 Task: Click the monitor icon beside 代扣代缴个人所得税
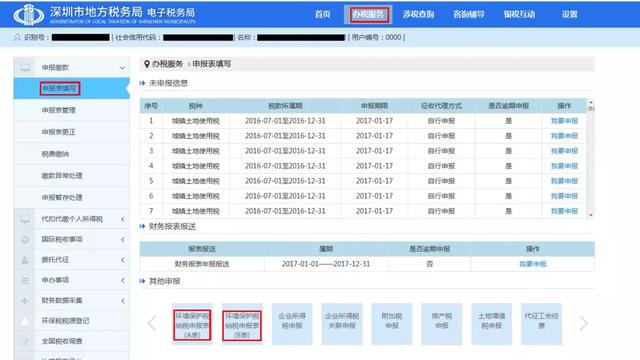25,219
